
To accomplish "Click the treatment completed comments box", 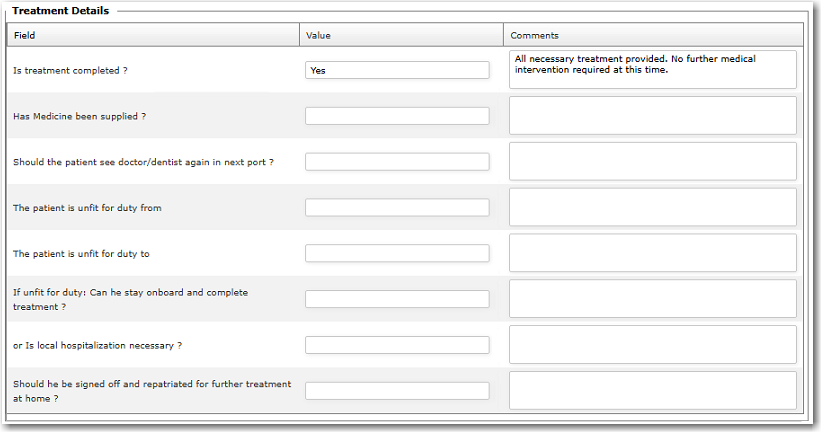I will pos(652,70).
